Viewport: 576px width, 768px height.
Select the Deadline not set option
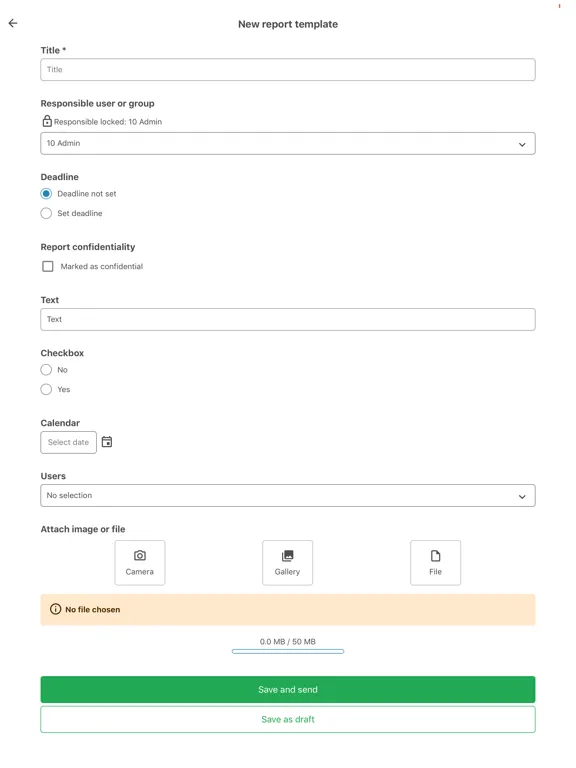point(46,193)
